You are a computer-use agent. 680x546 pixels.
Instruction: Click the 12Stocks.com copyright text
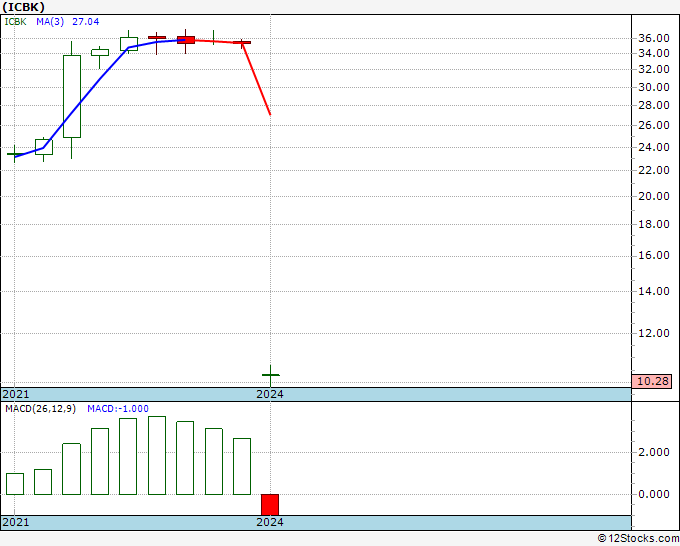point(638,538)
